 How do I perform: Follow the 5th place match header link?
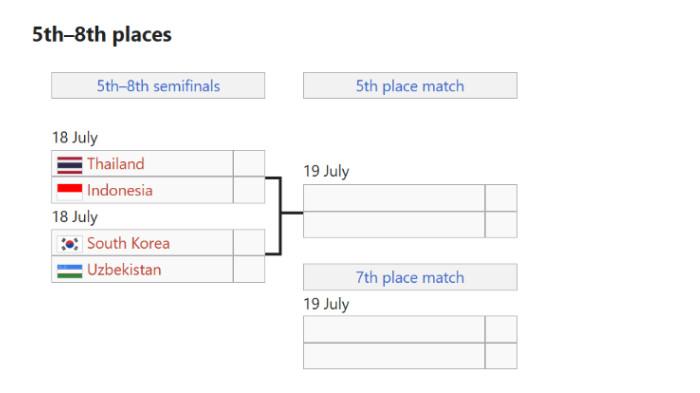click(x=410, y=86)
